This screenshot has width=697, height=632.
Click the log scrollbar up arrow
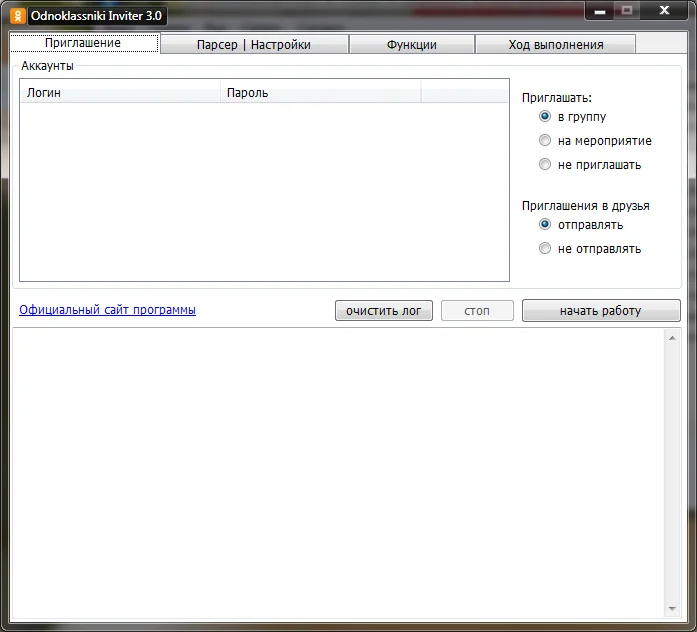click(672, 338)
